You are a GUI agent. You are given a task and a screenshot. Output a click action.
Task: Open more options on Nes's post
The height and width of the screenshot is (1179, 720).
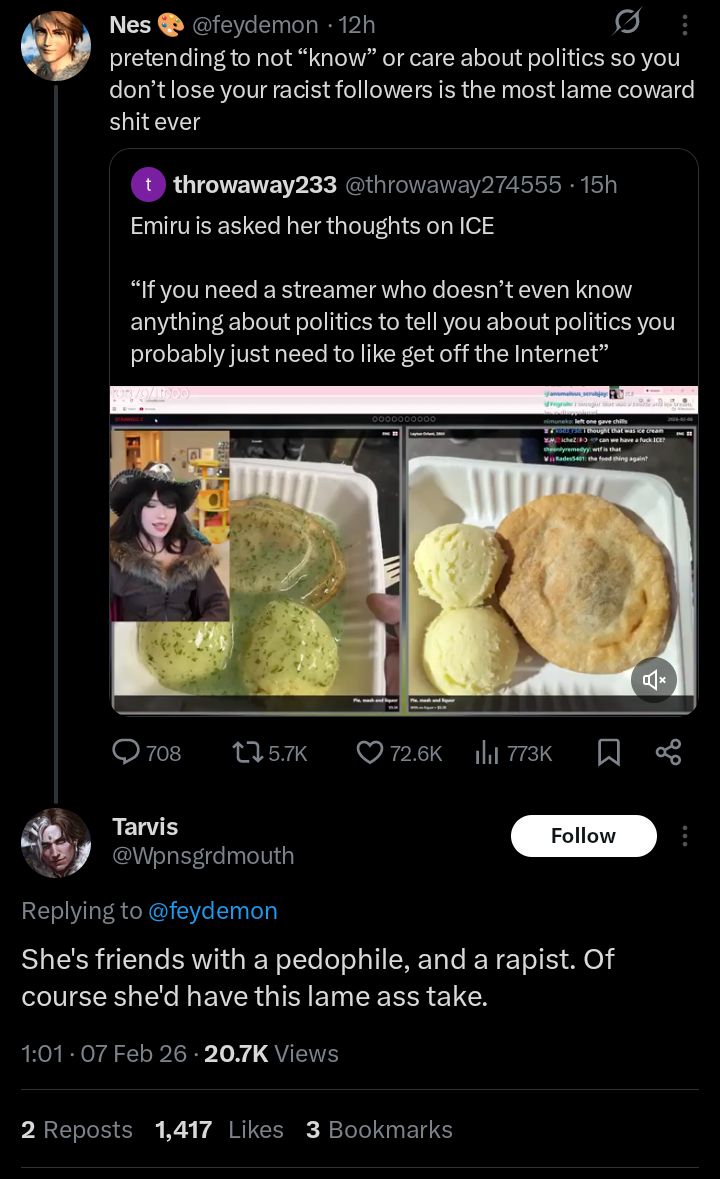coord(684,25)
